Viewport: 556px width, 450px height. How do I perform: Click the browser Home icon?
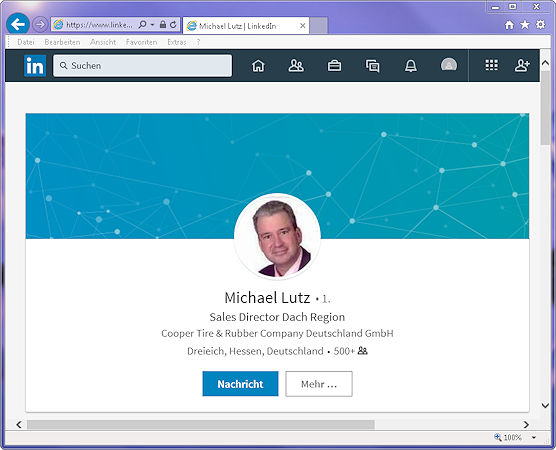(x=509, y=25)
